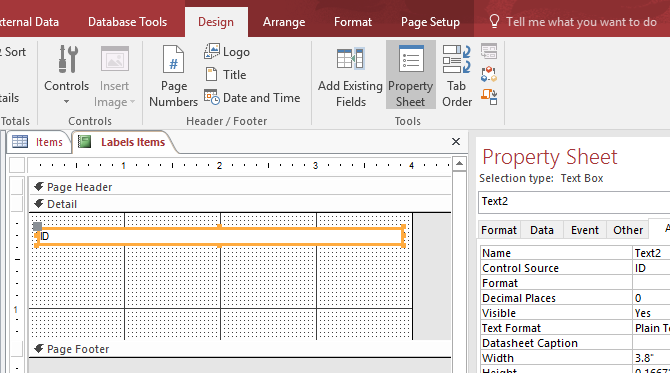This screenshot has width=670, height=373.
Task: Click the Datasheet Caption property field
Action: pyautogui.click(x=651, y=343)
